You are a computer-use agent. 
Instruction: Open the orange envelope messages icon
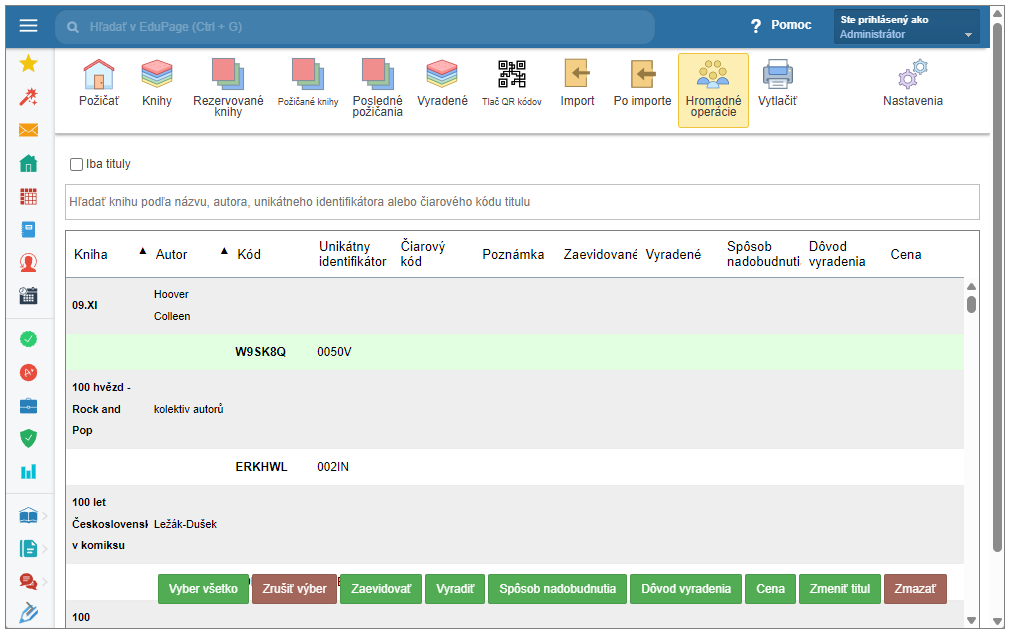click(28, 130)
